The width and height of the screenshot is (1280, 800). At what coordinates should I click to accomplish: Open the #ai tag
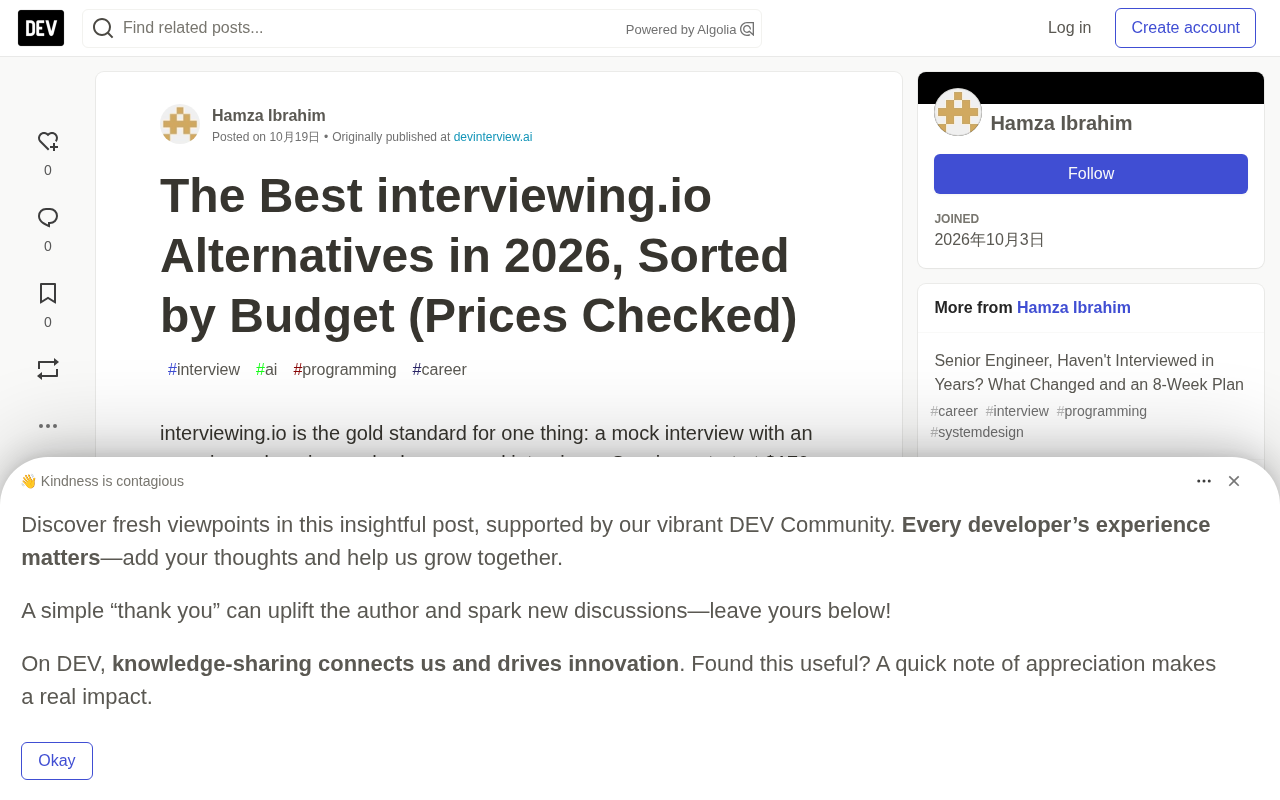(267, 370)
